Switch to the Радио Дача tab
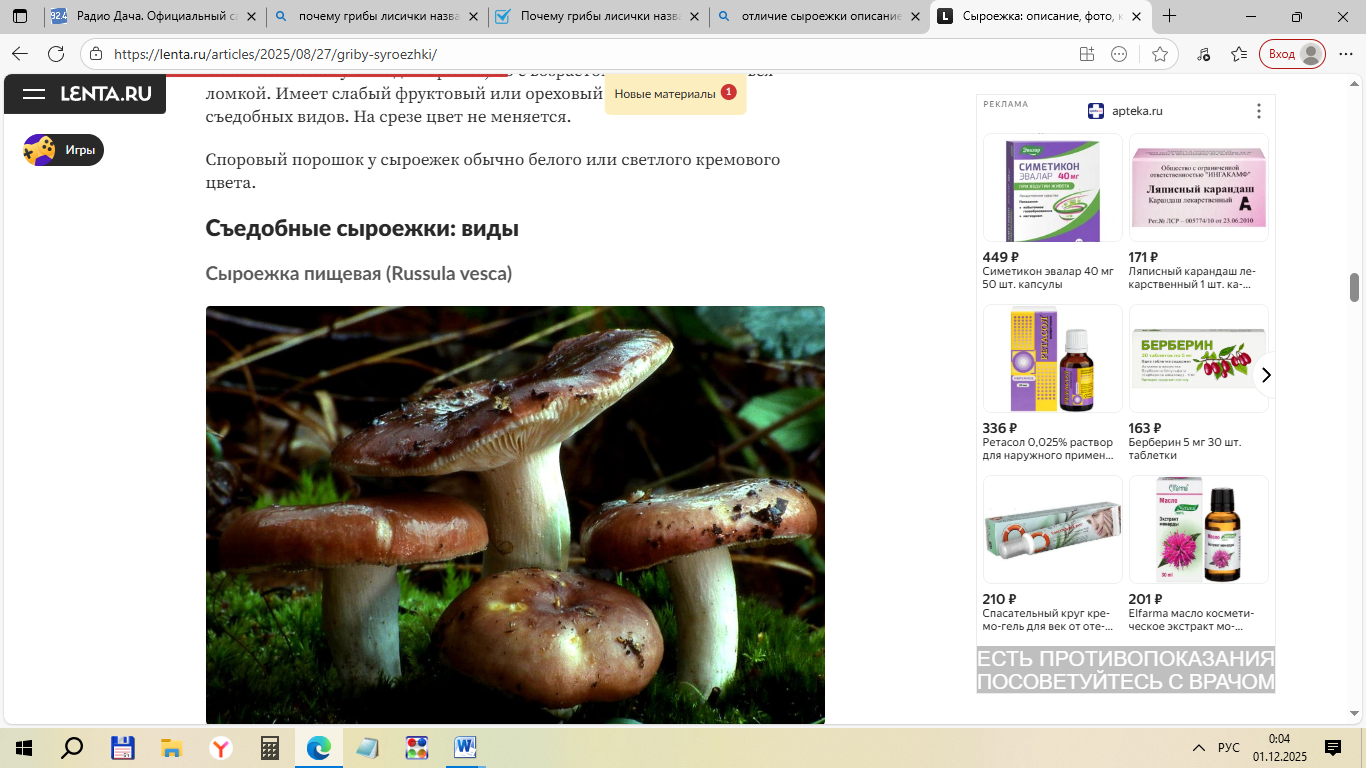 [x=155, y=16]
